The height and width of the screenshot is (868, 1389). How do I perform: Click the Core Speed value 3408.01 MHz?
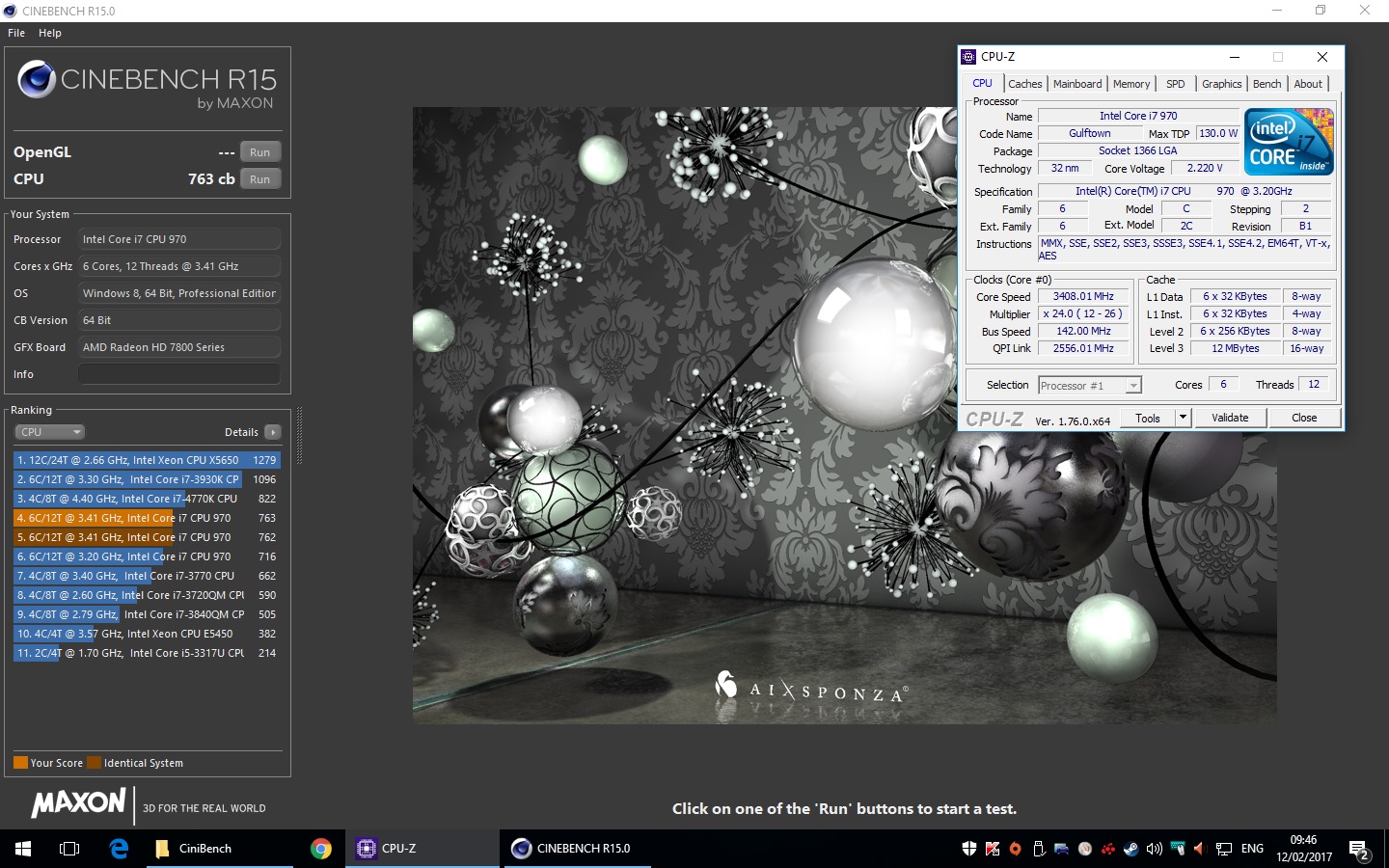pos(1083,297)
